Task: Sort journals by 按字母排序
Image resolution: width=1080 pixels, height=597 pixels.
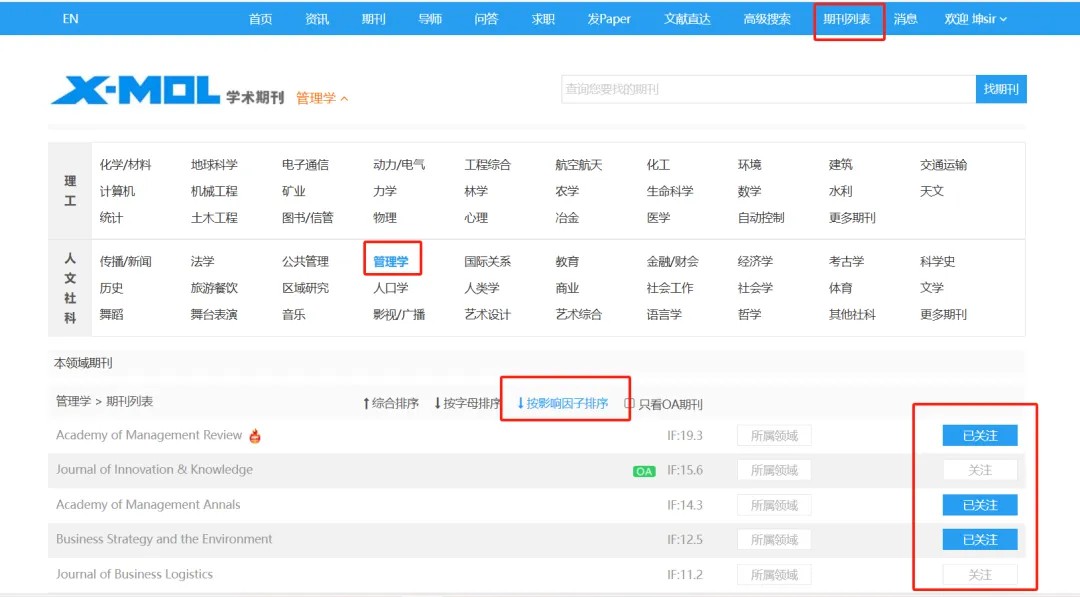Action: coord(466,404)
